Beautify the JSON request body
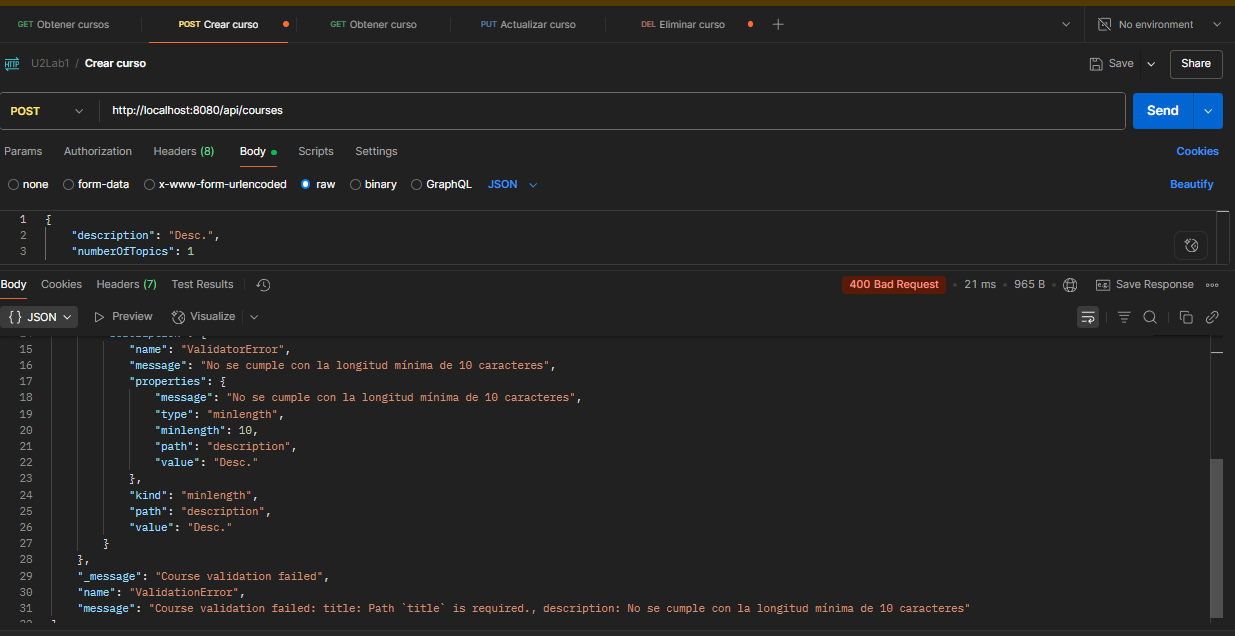This screenshot has height=636, width=1235. tap(1192, 184)
